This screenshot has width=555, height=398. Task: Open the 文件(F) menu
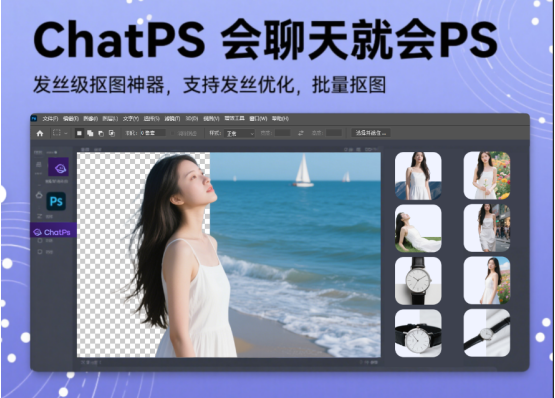50,119
